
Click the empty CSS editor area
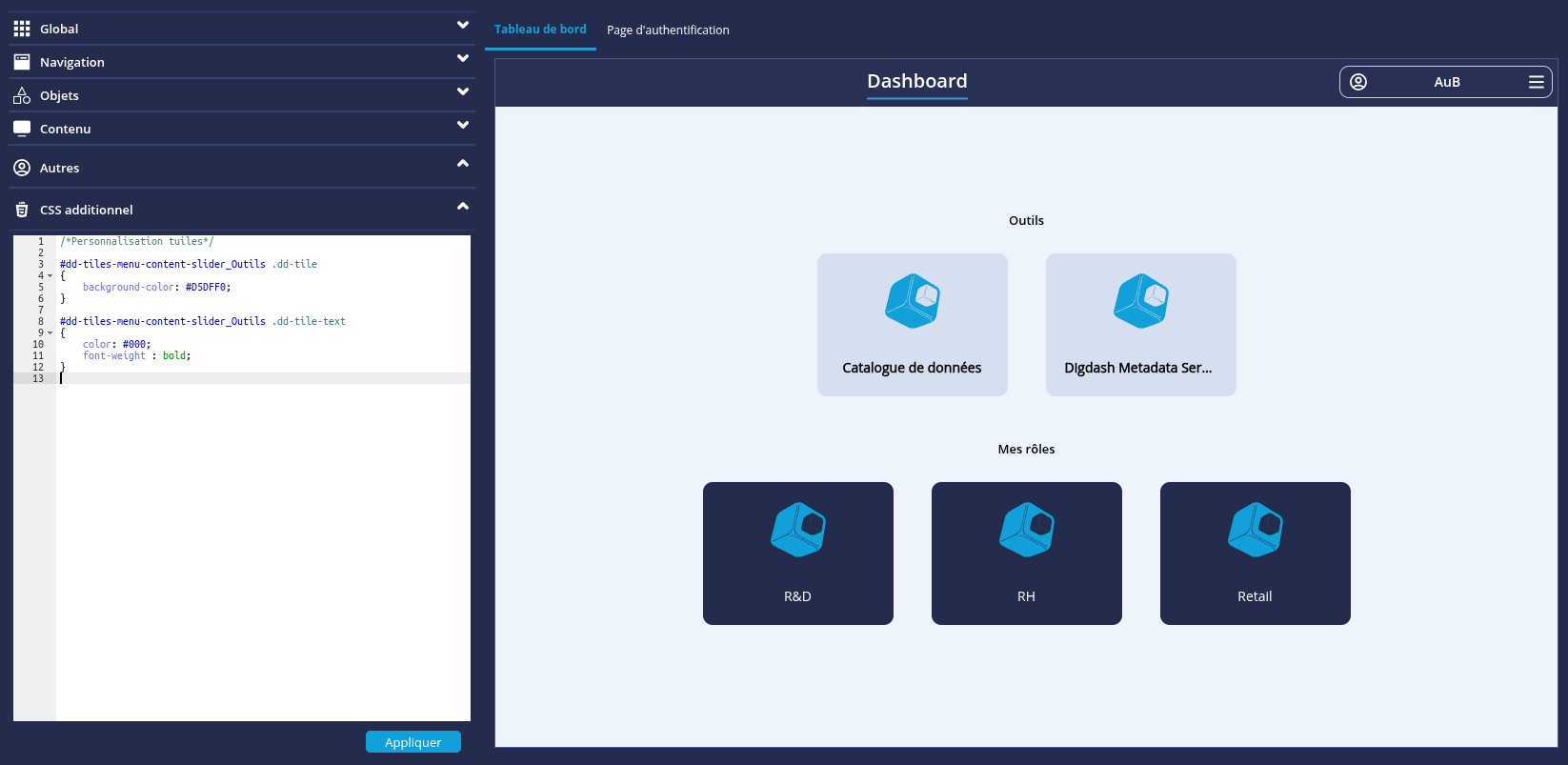[263, 553]
